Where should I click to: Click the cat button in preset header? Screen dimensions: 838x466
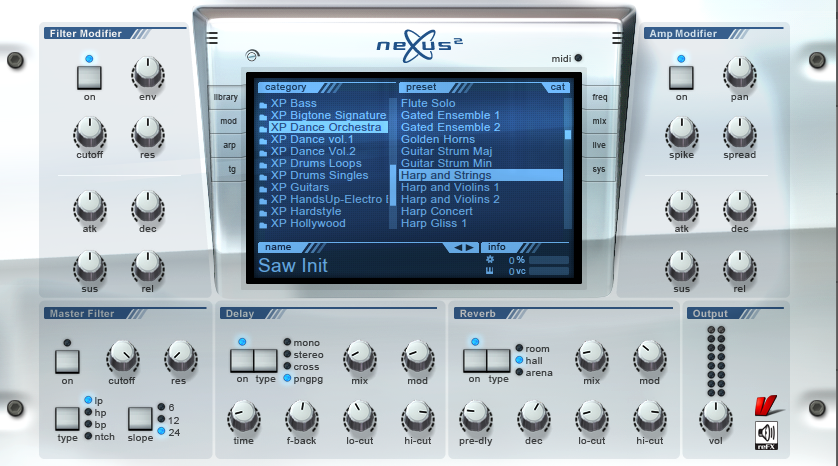click(557, 87)
